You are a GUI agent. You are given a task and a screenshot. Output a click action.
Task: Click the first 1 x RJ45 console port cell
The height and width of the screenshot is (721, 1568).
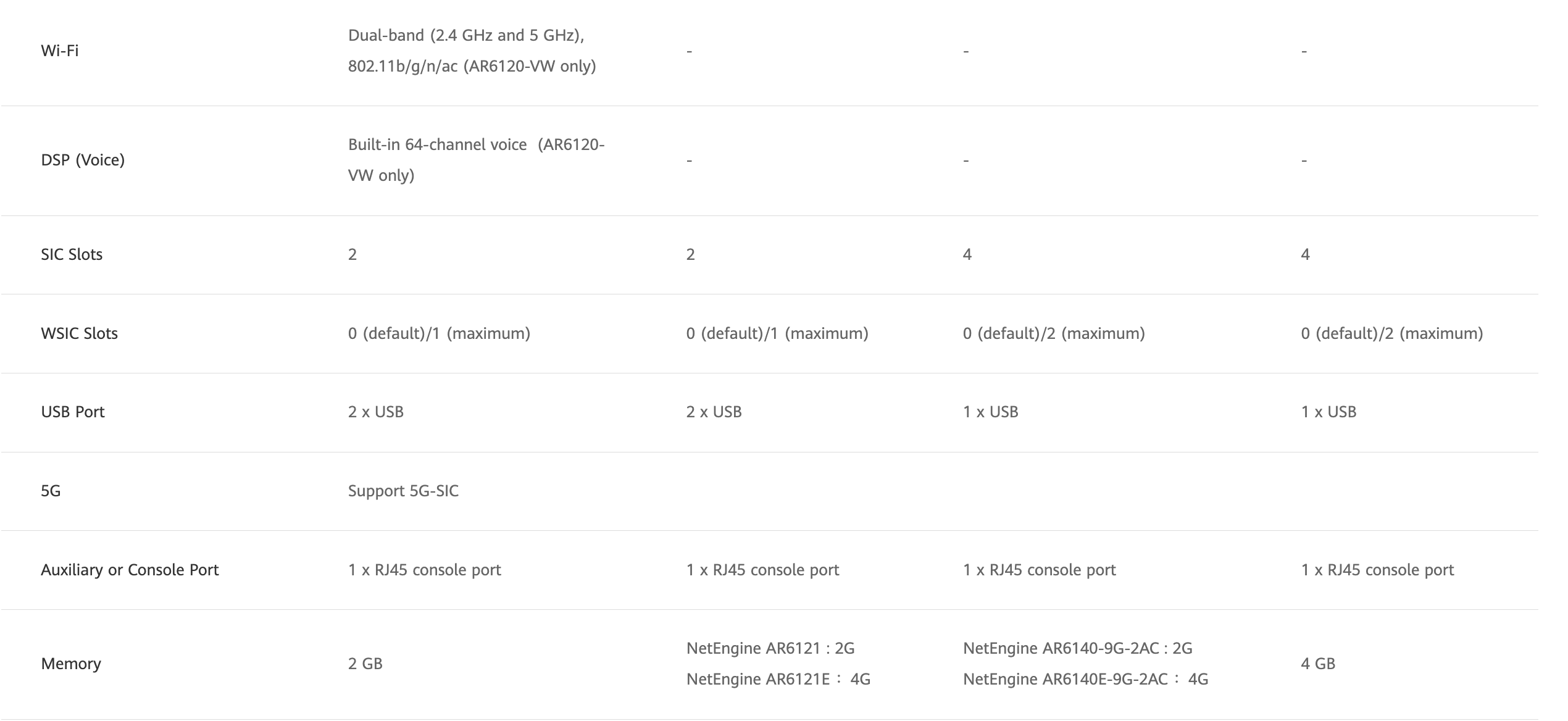[424, 570]
